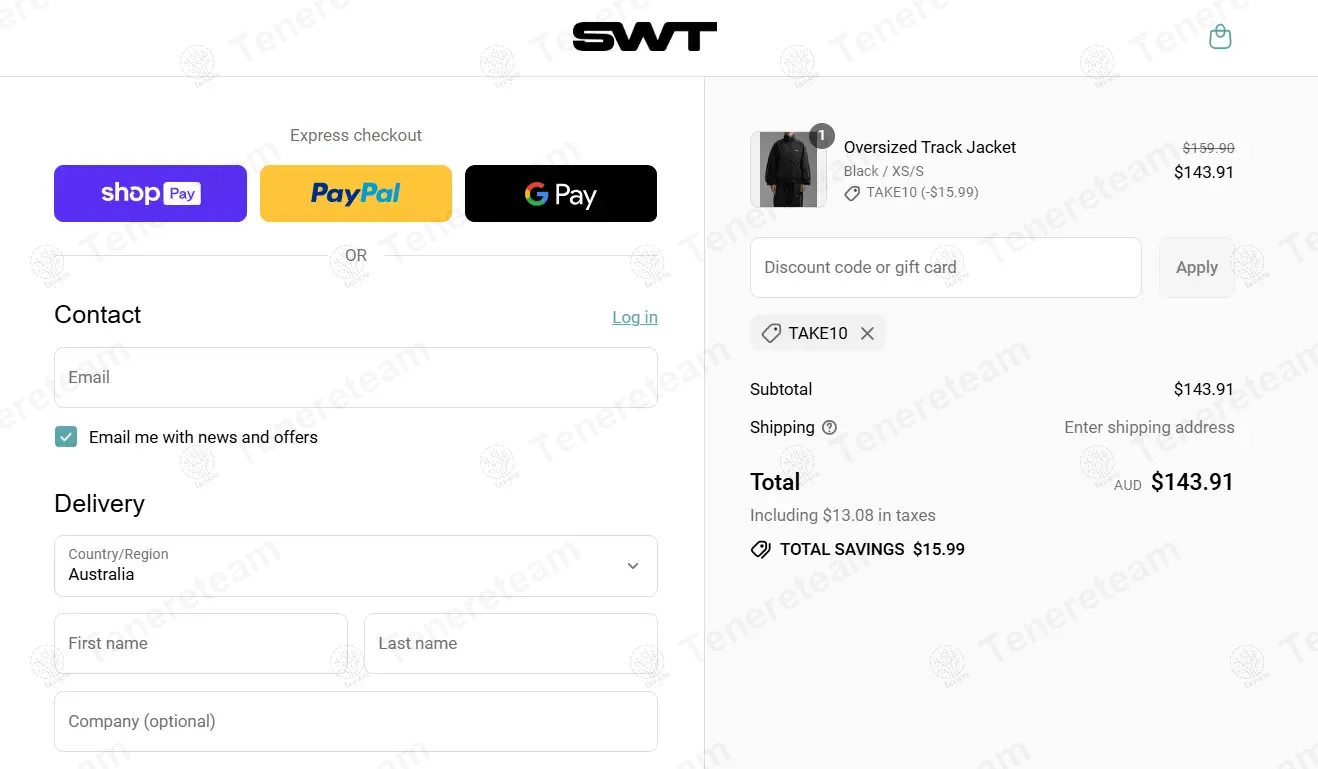Click the quantity badge on jacket image
The height and width of the screenshot is (769, 1318).
821,136
